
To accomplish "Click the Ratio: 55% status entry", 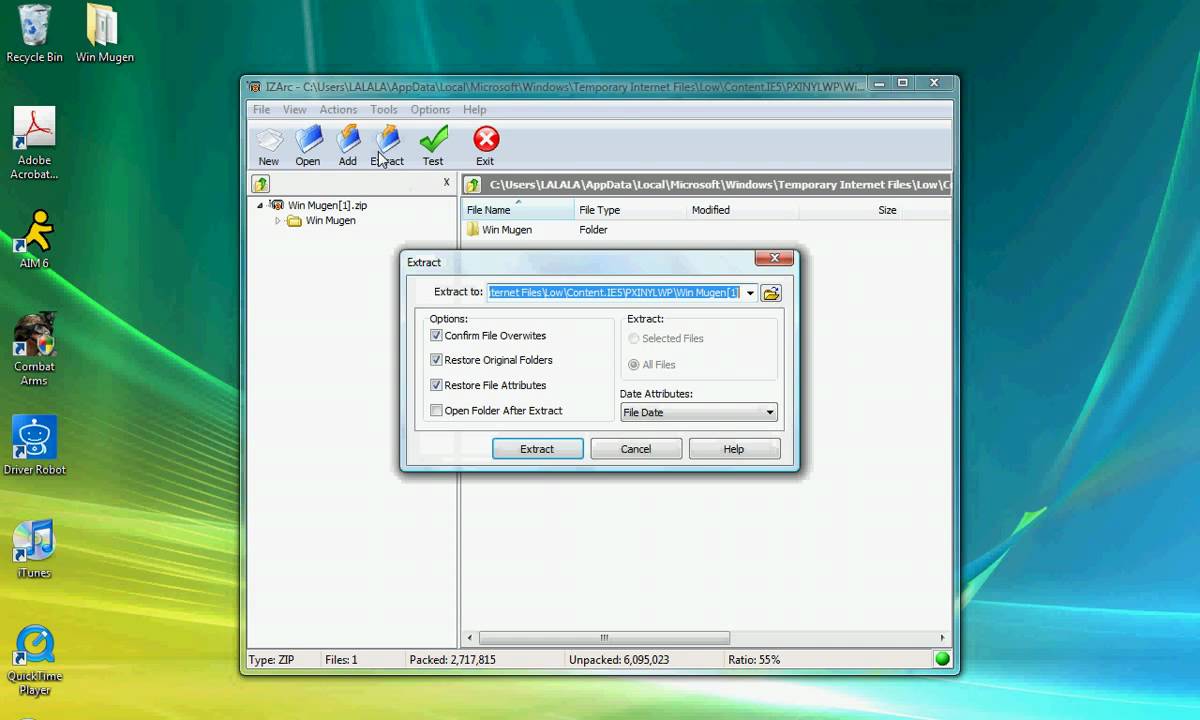I will [753, 660].
